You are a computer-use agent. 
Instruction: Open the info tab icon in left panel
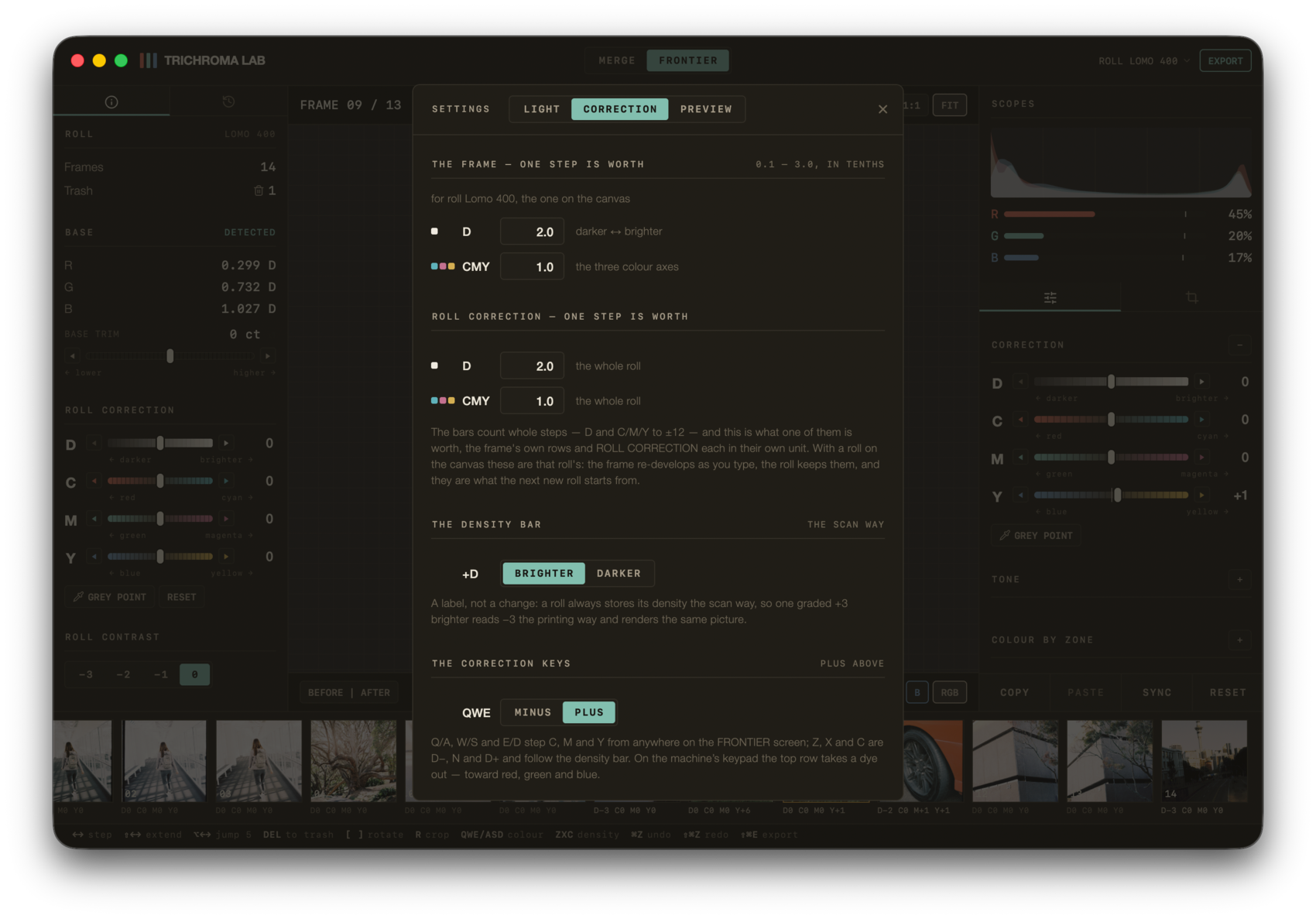coord(111,101)
